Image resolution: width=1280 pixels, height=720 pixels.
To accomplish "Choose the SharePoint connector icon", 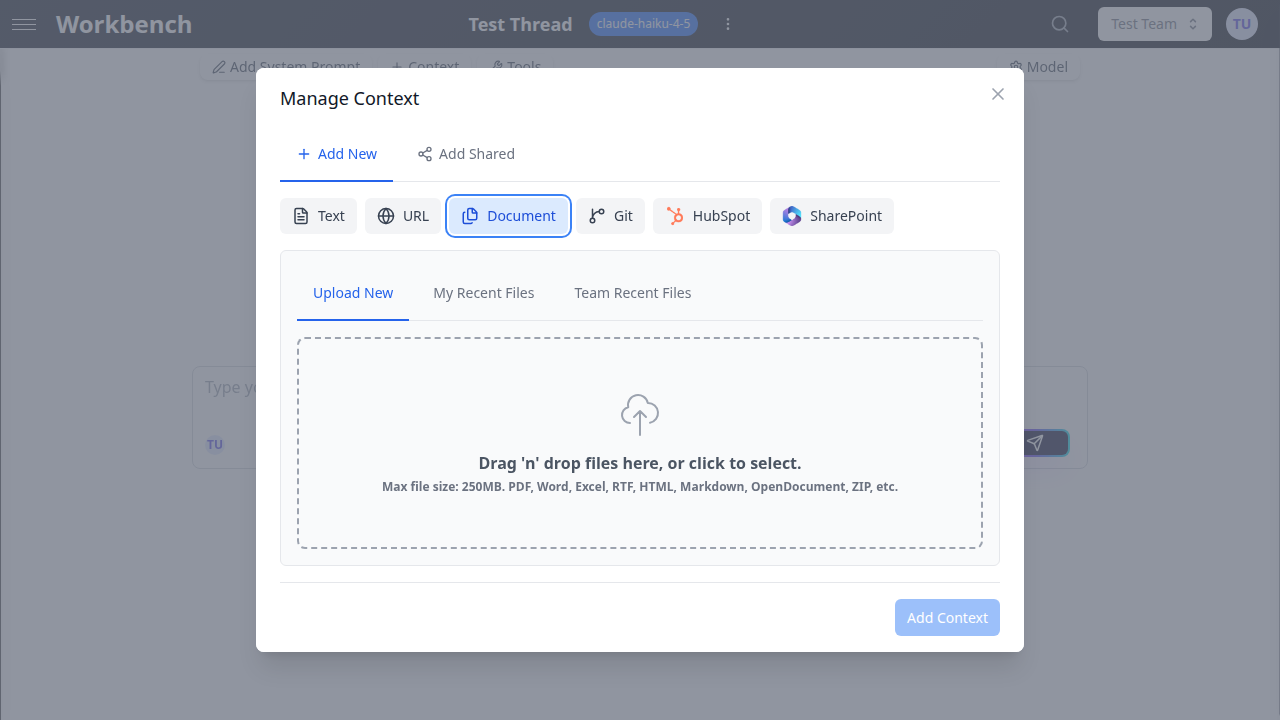I will pos(792,215).
